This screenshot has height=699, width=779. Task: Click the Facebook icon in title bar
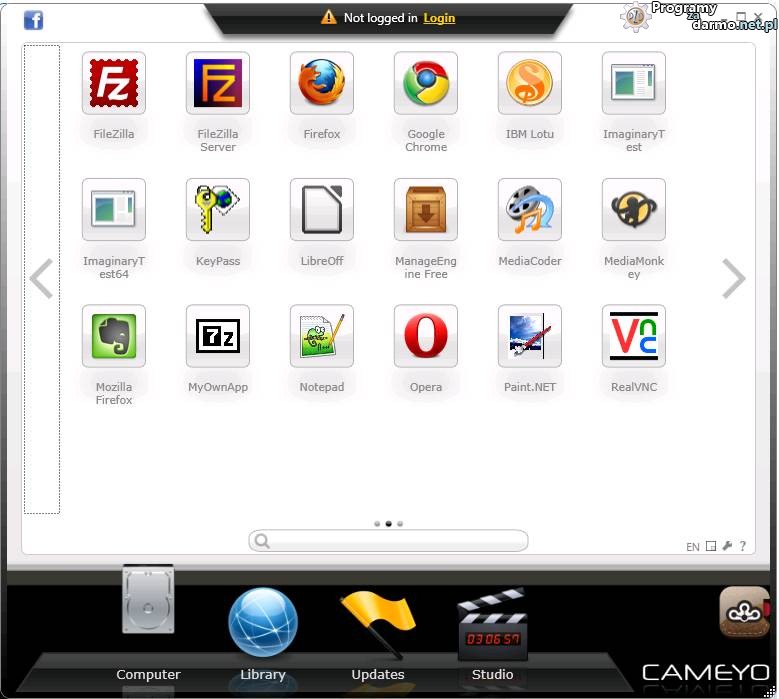point(33,20)
